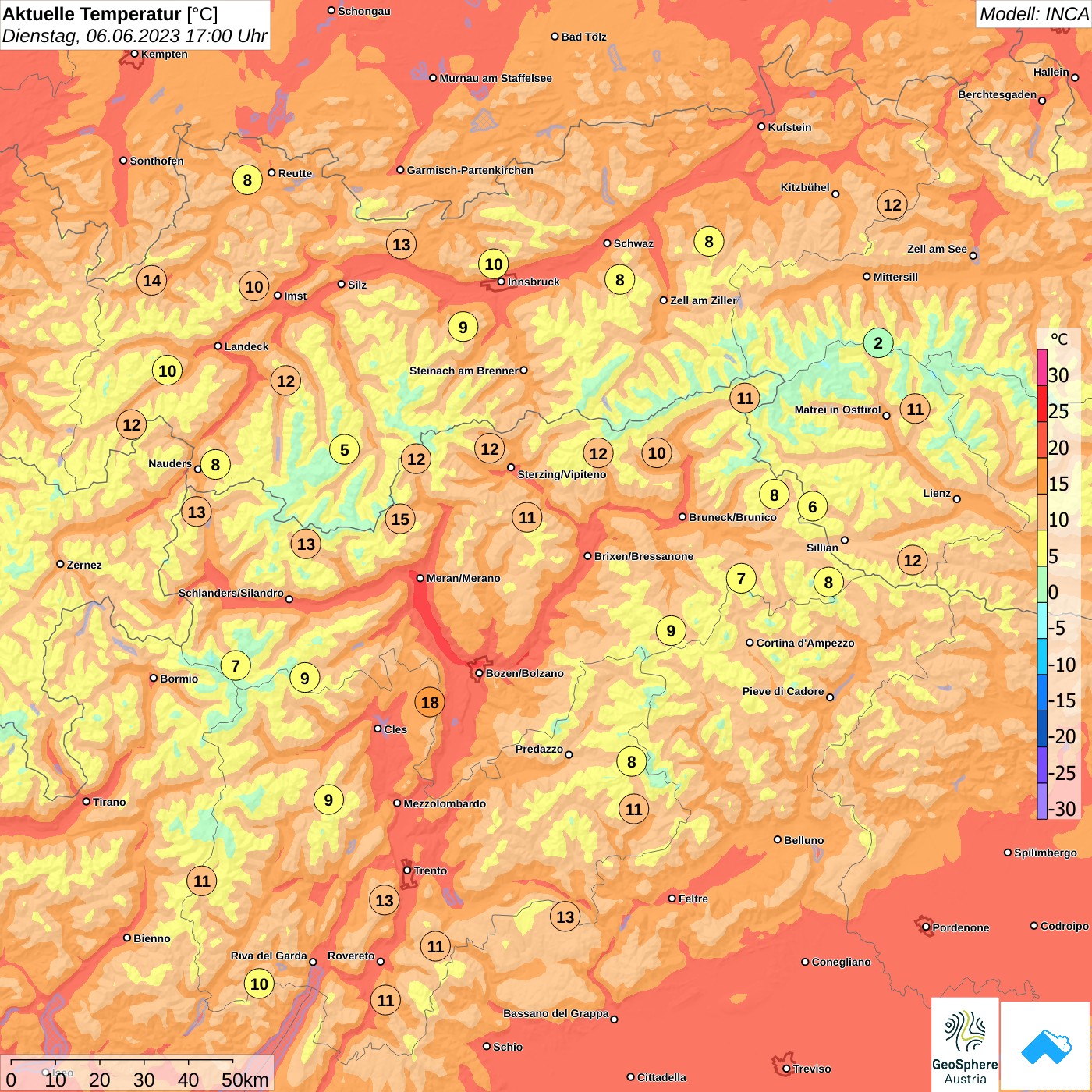Click the Modell: INCA label
The width and height of the screenshot is (1092, 1092).
[1033, 14]
